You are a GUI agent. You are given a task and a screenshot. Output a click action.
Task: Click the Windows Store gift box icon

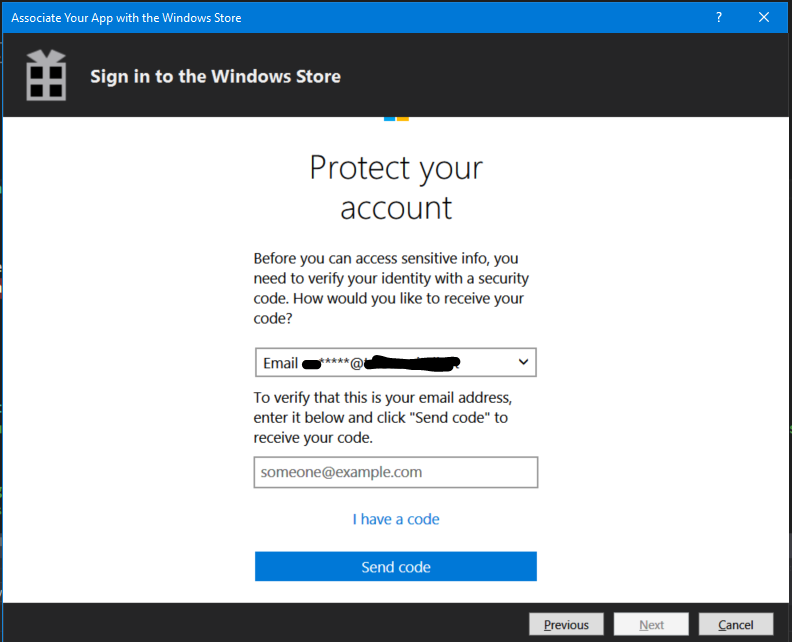[45, 76]
